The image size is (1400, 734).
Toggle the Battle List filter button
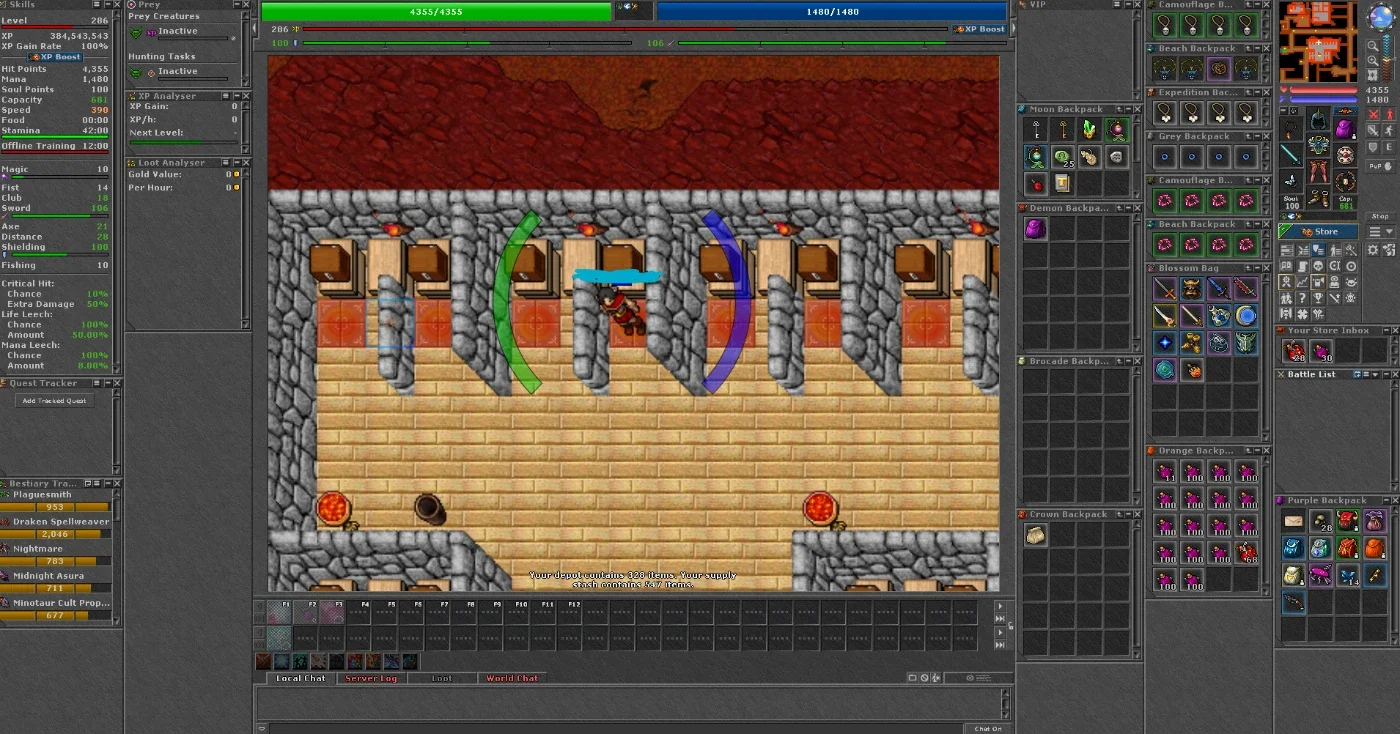click(1357, 374)
